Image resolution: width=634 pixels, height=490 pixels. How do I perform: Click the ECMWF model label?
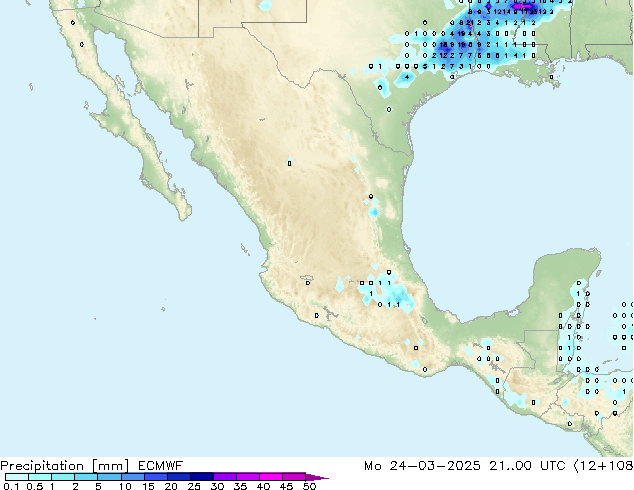click(161, 466)
